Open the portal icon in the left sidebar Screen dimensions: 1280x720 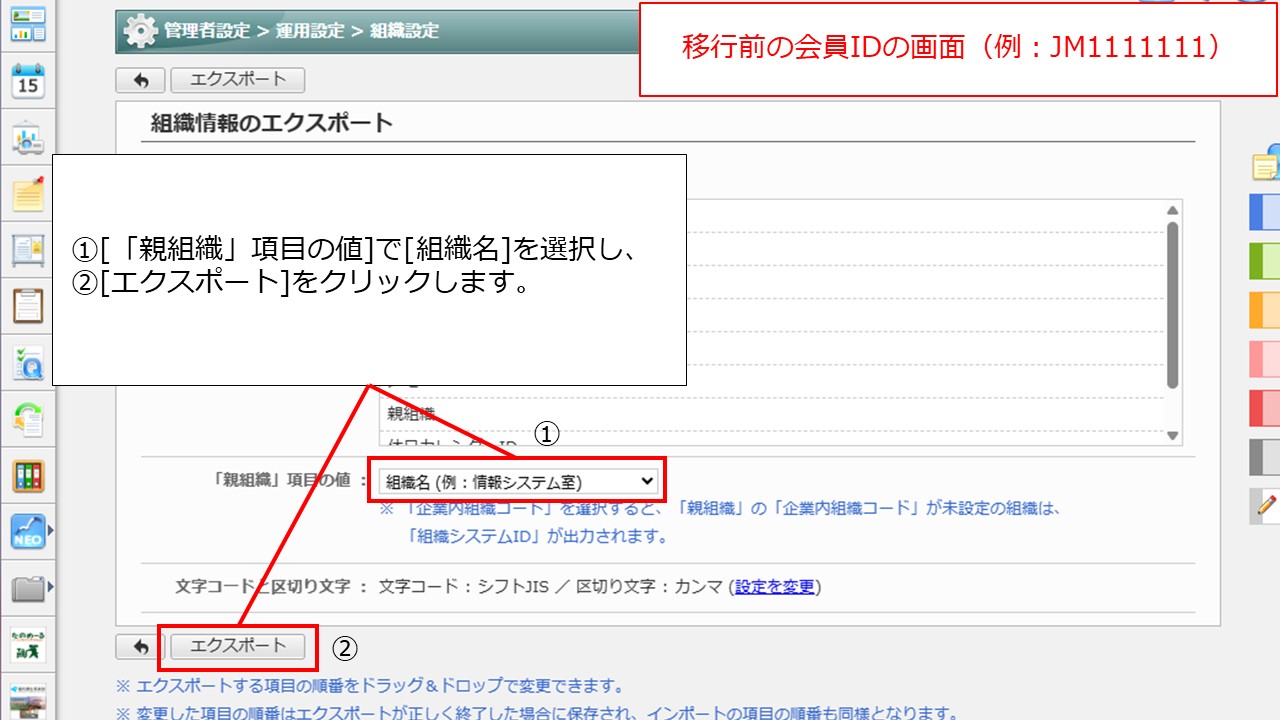pyautogui.click(x=28, y=24)
